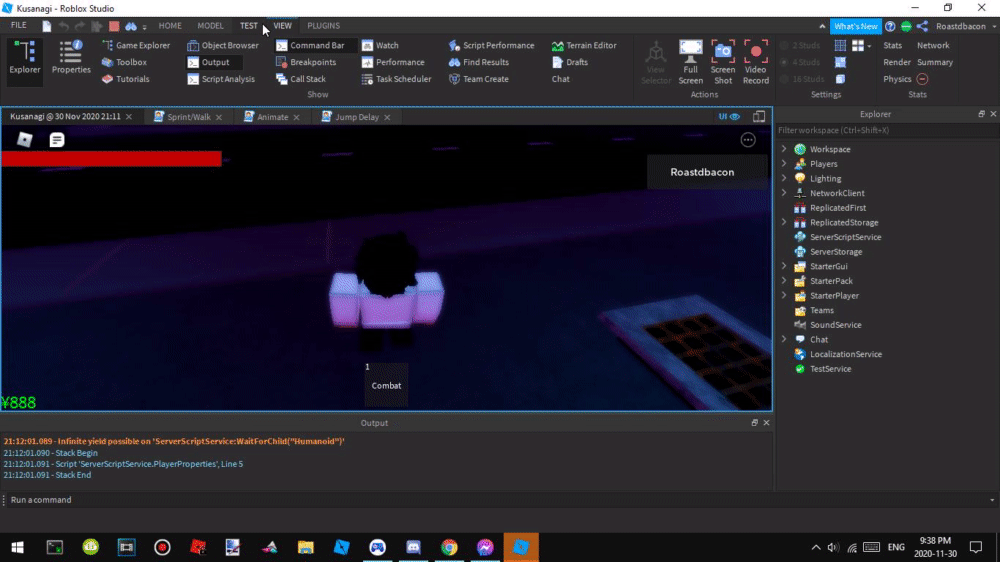Switch to the PLUGINS ribbon tab
Screen dimensions: 1000x562
[x=323, y=26]
